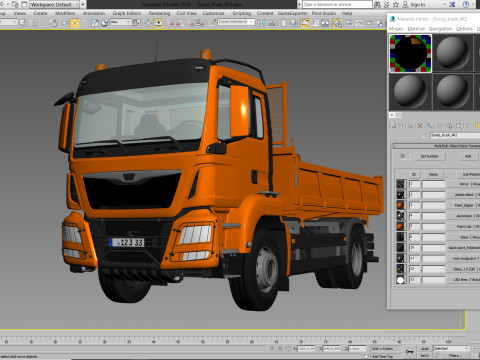The height and width of the screenshot is (360, 480).
Task: Open the Rendering menu
Action: tap(159, 13)
